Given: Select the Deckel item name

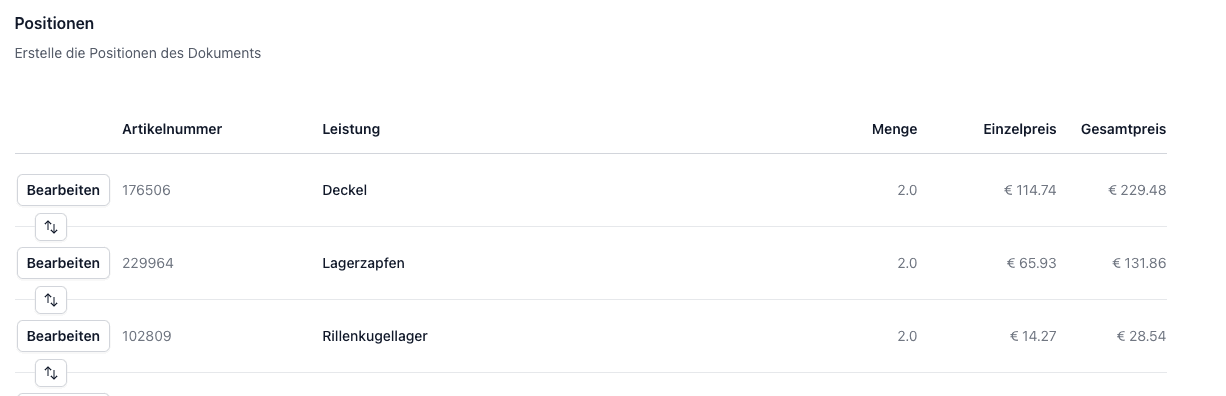Looking at the screenshot, I should [x=345, y=190].
